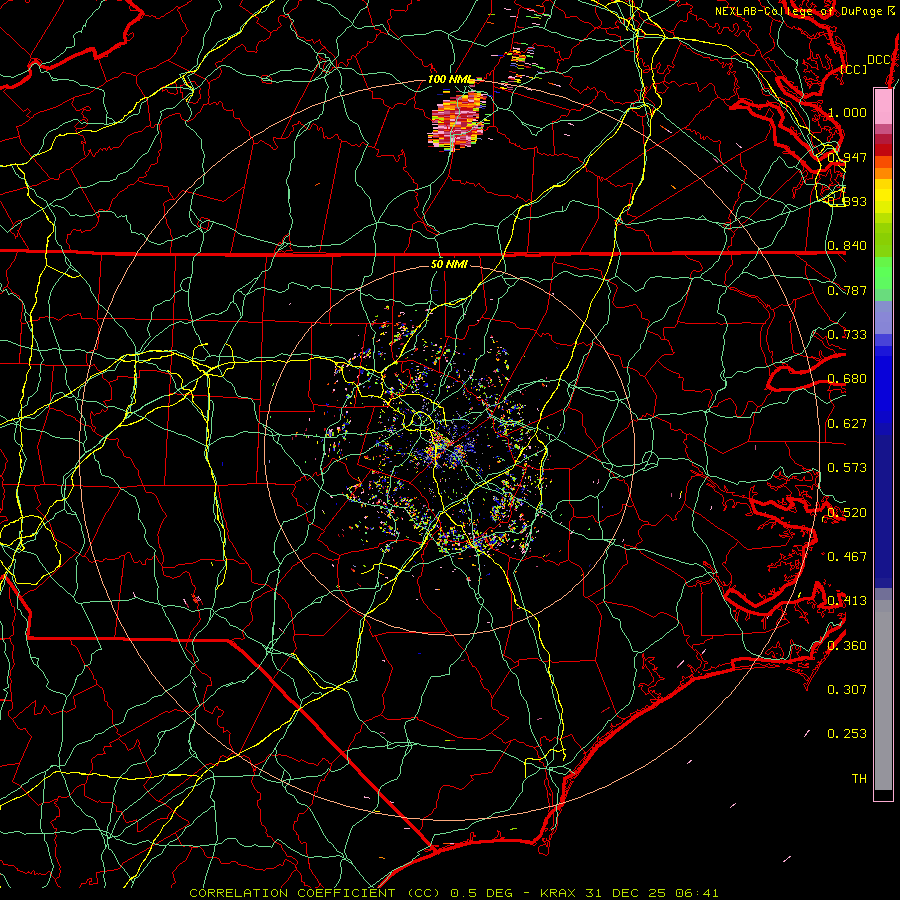The image size is (900, 900).
Task: Click the 50 NMI range ring label
Action: click(449, 264)
